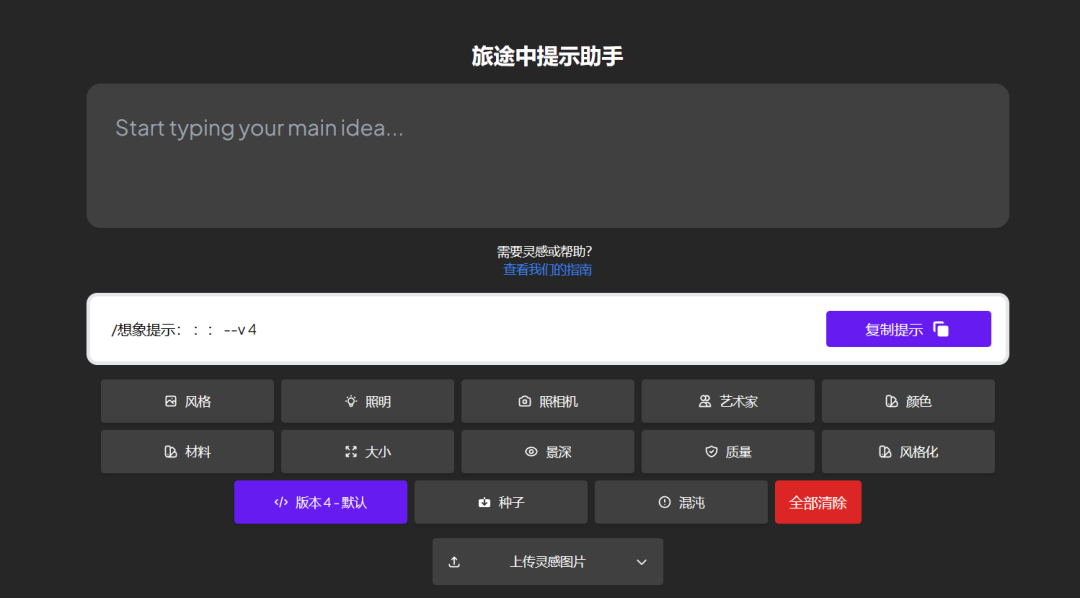This screenshot has width=1080, height=598.
Task: Click the palette icon beside 颜色
Action: click(891, 401)
